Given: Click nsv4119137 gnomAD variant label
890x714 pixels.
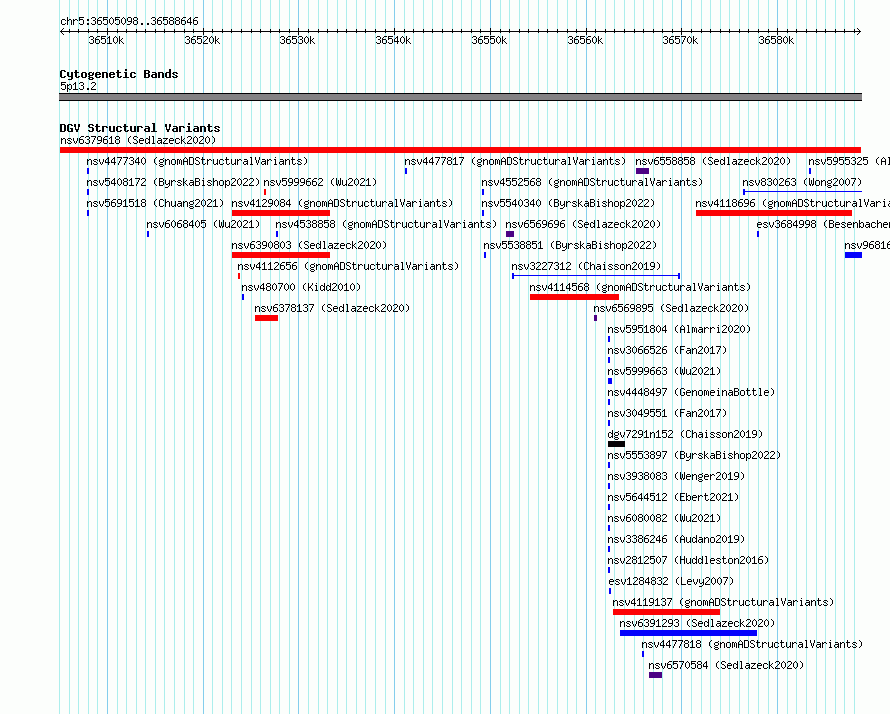Looking at the screenshot, I should tap(723, 602).
